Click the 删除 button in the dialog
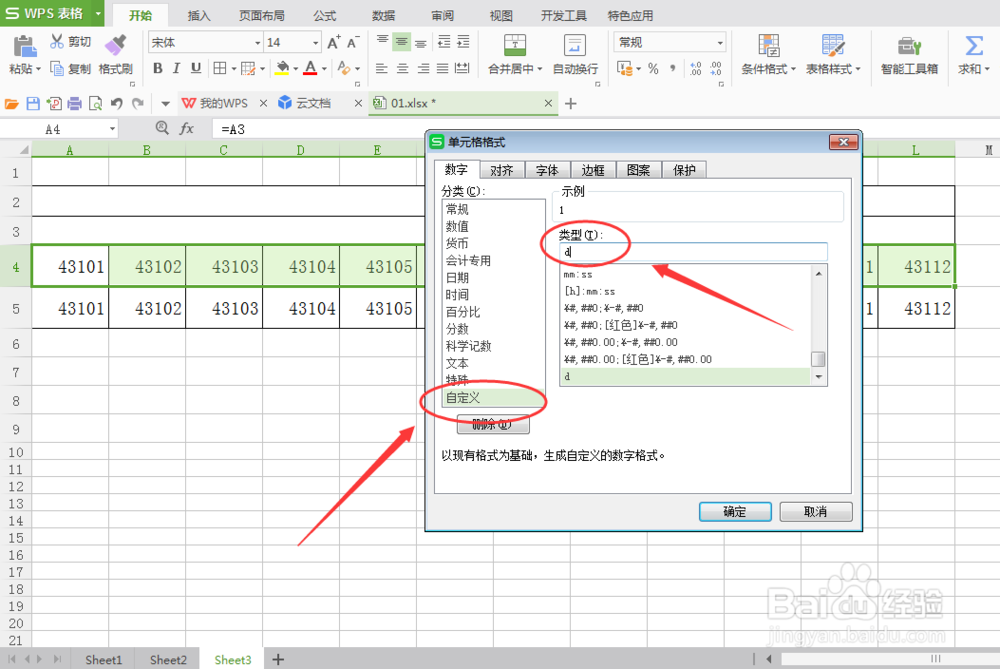 pyautogui.click(x=492, y=424)
